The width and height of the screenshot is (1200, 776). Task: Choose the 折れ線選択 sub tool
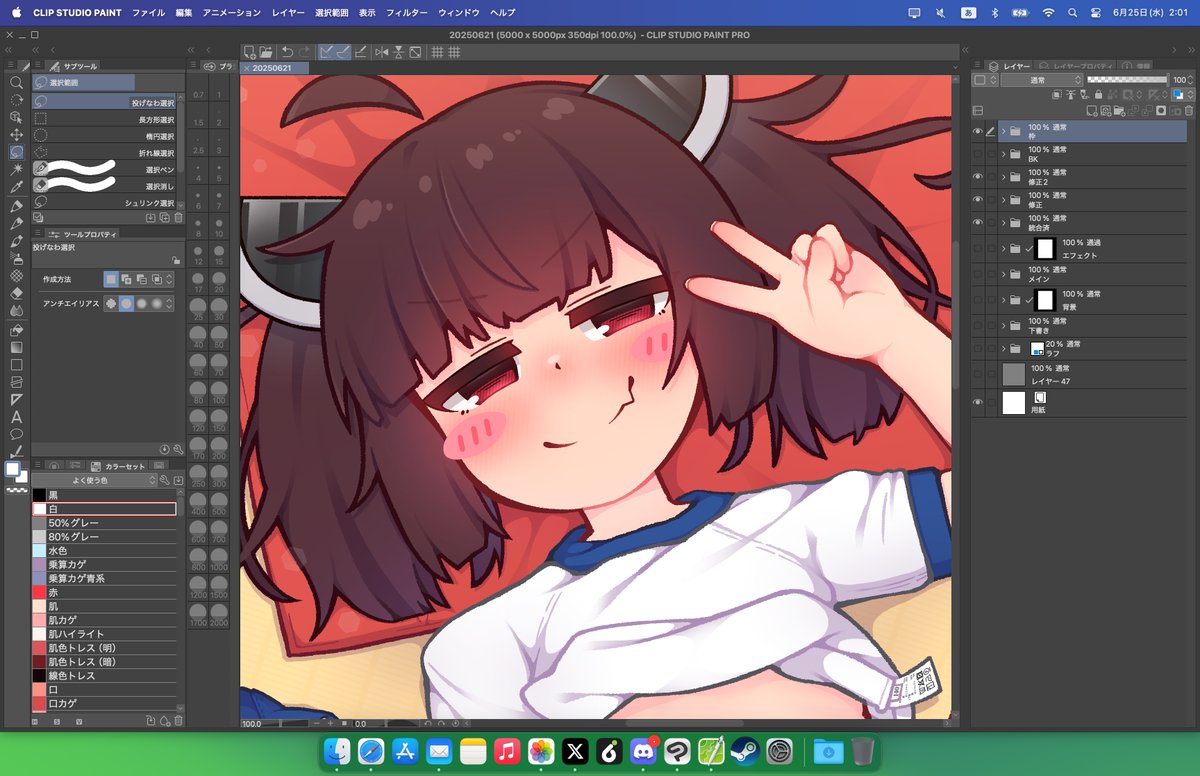point(105,153)
